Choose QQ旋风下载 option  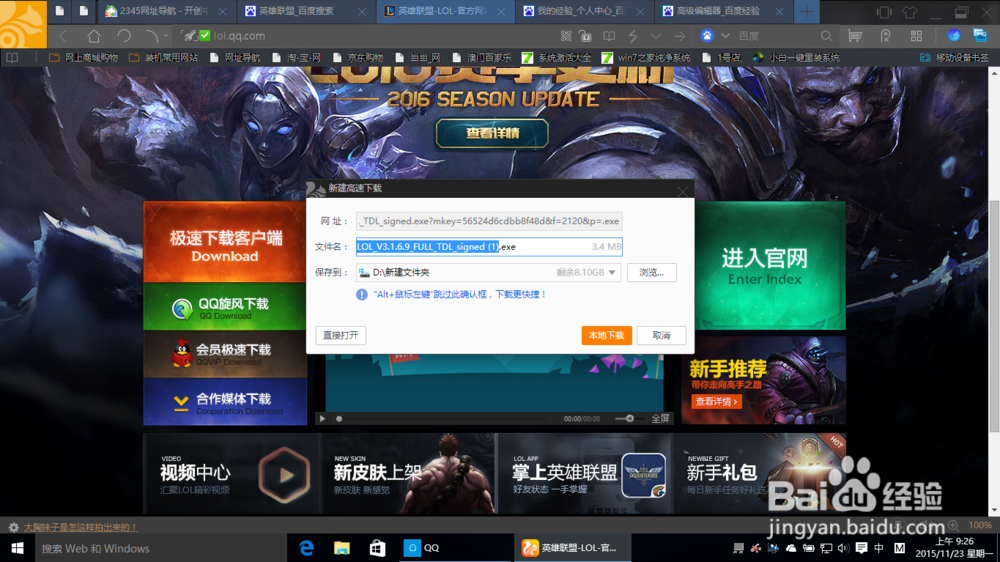point(224,307)
